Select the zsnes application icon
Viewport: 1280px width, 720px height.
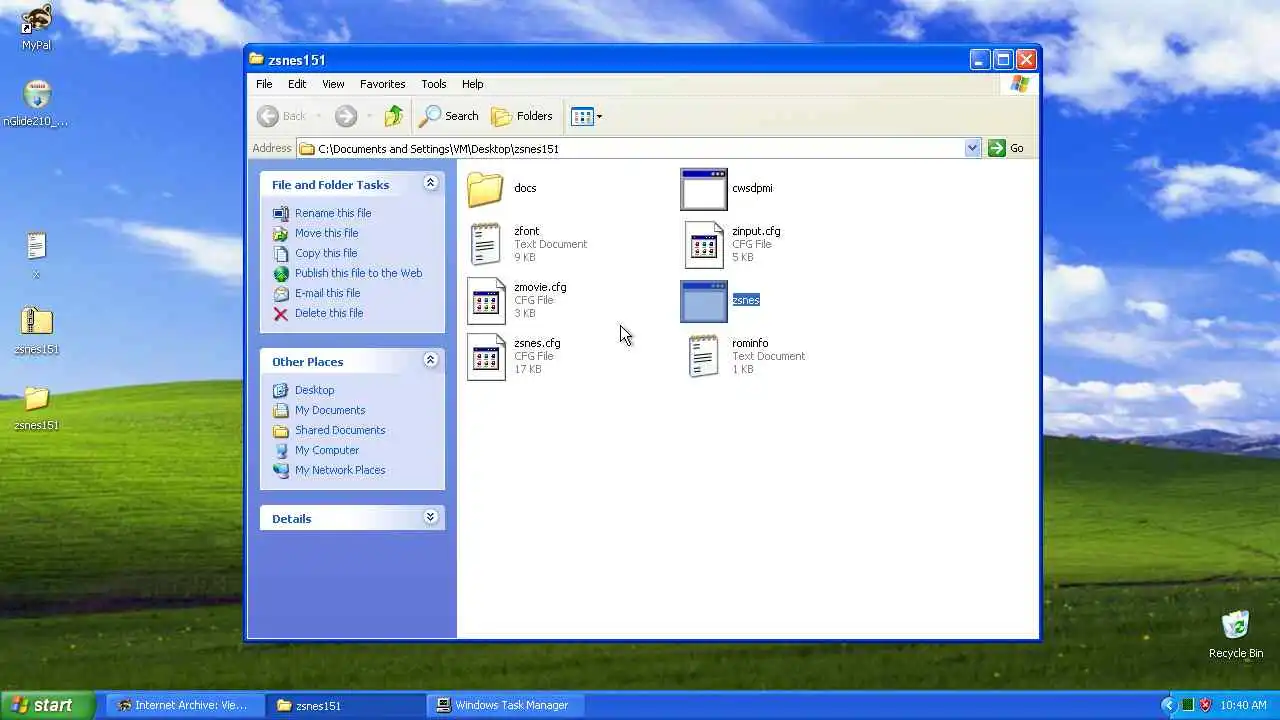[704, 301]
